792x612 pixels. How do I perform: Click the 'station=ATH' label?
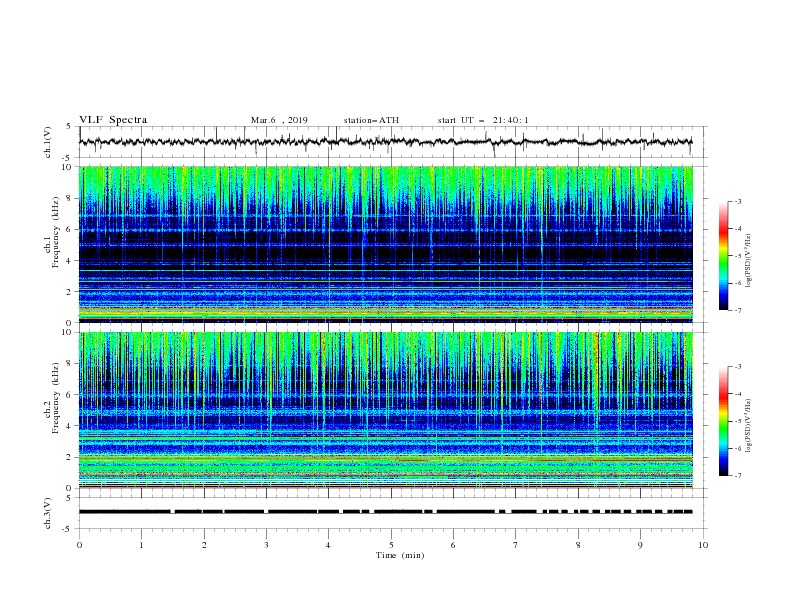371,120
